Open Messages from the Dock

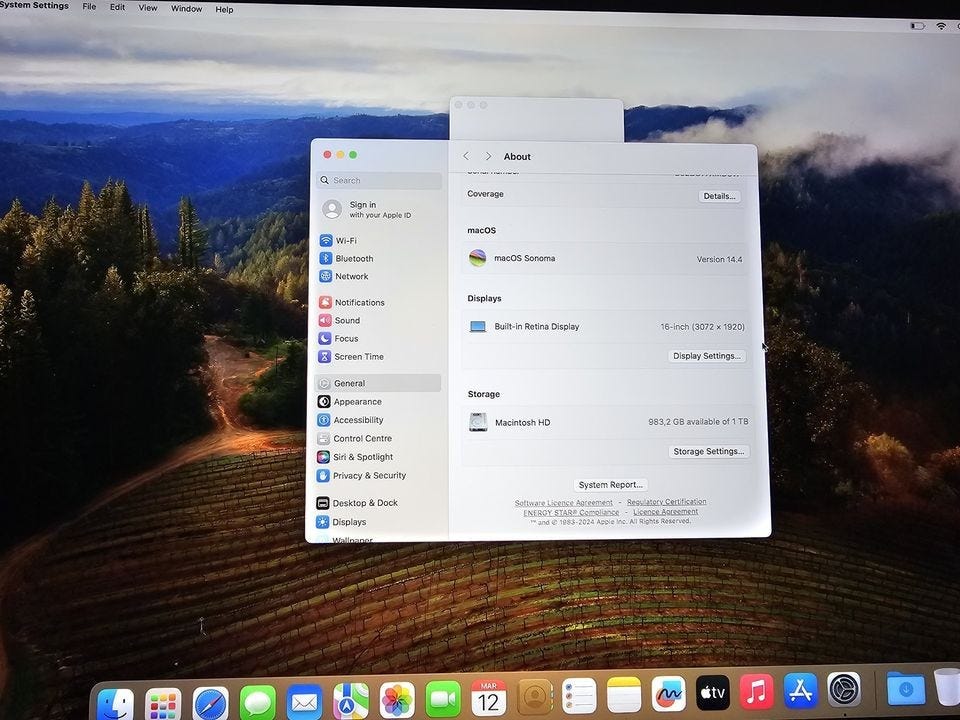(x=257, y=702)
